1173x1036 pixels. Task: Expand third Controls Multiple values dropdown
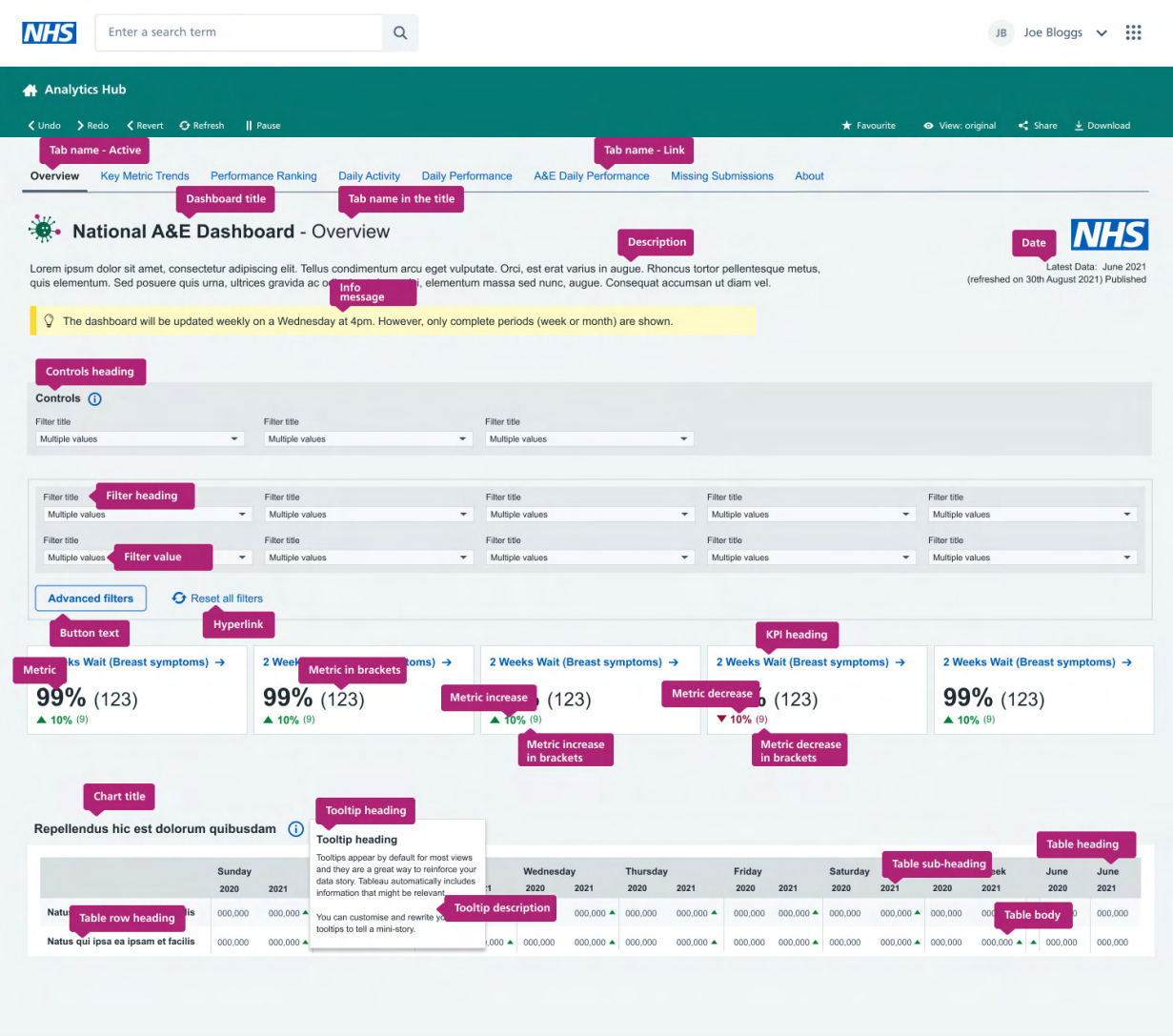(588, 439)
